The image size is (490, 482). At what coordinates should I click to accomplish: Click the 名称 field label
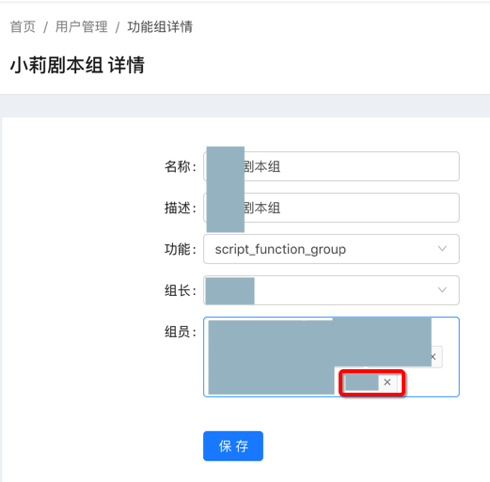tap(180, 166)
